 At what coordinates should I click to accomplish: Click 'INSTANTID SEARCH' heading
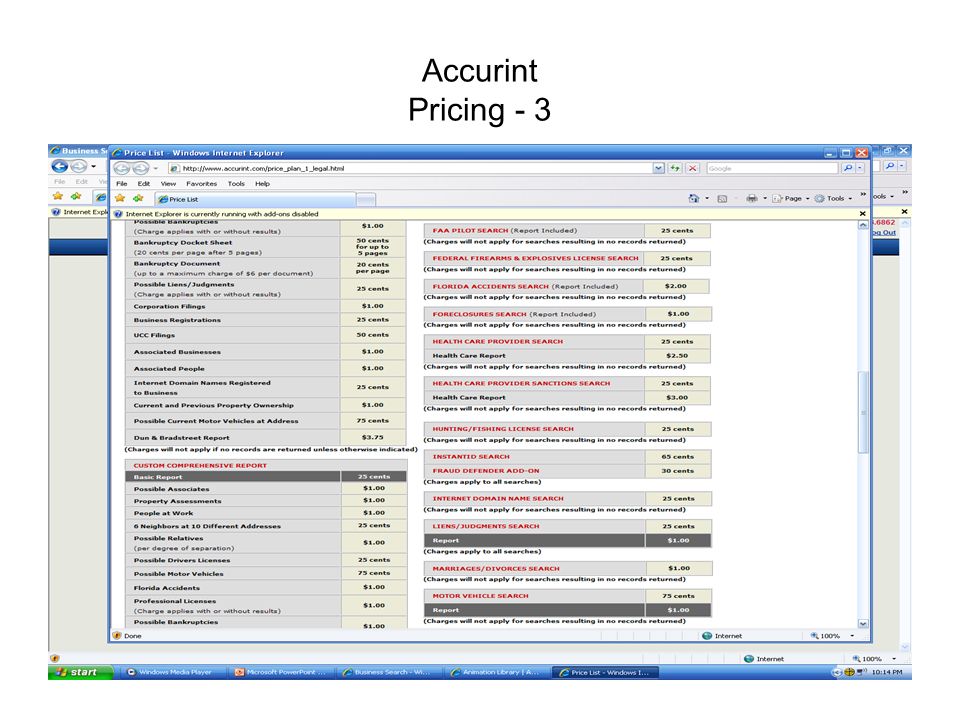pos(471,457)
